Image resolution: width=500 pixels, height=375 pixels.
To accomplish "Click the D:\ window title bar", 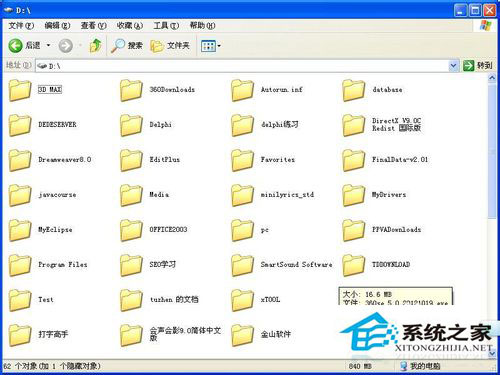I will [x=227, y=10].
